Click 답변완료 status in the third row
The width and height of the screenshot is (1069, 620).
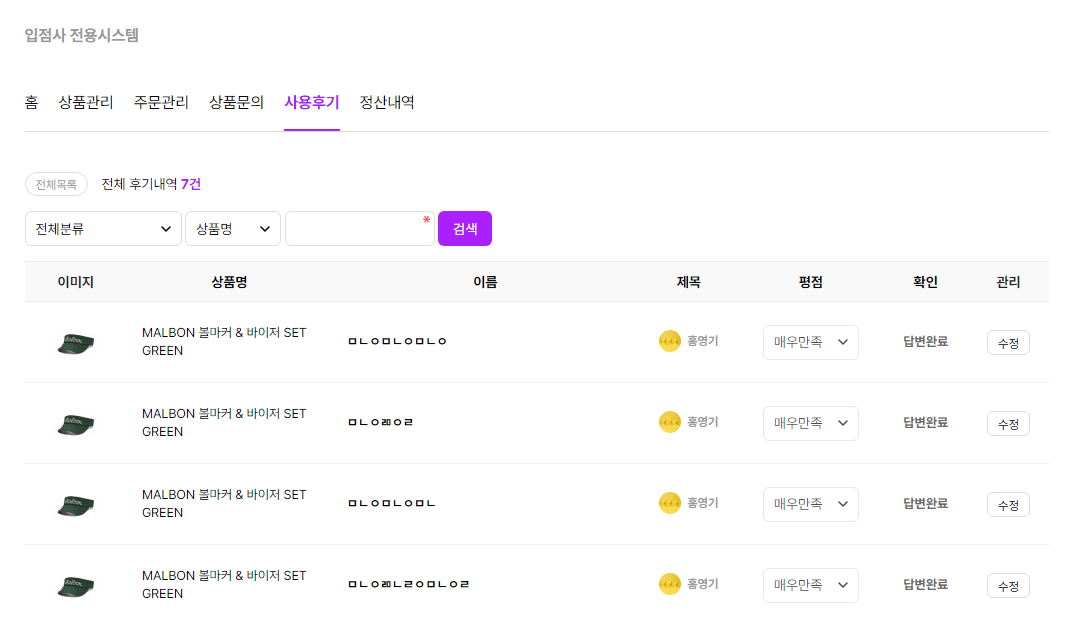point(925,503)
